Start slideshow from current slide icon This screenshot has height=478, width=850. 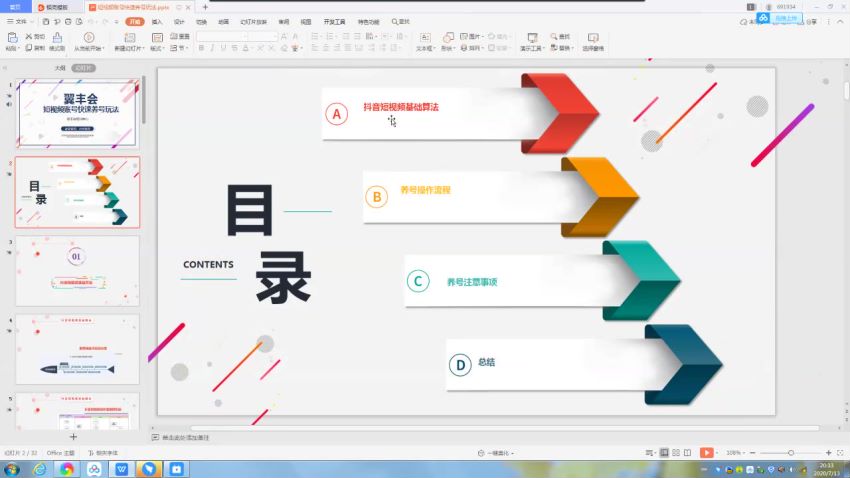(89, 37)
